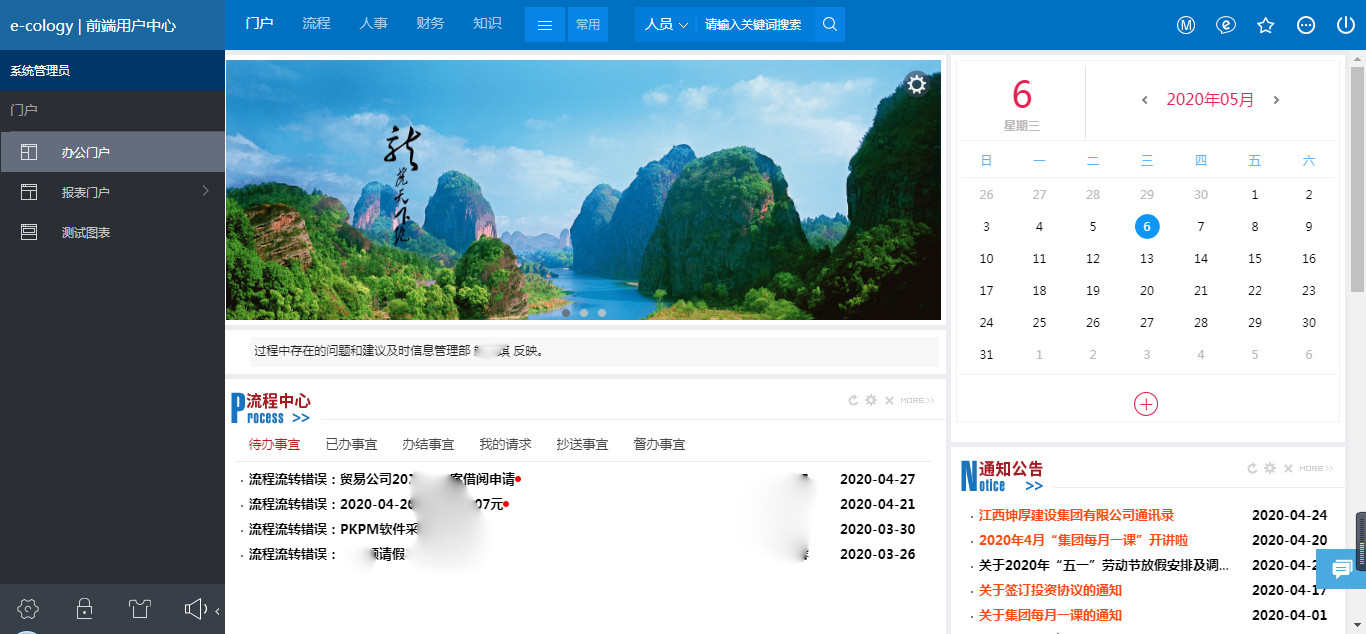Switch to the 抄送事宜 tab
Viewport: 1366px width, 634px height.
(582, 444)
